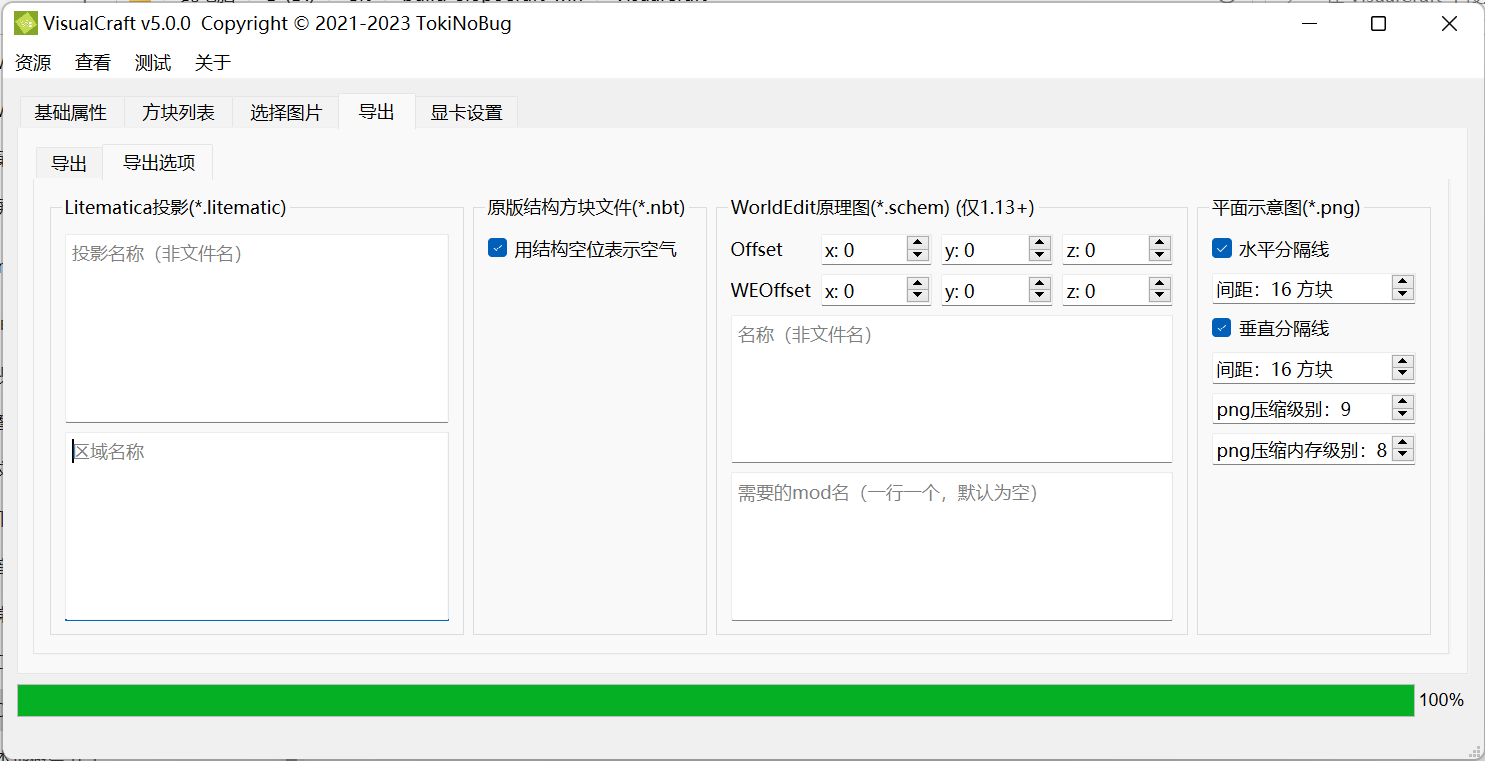The height and width of the screenshot is (761, 1485).
Task: Focus the 投影名称 text field
Action: click(x=256, y=328)
